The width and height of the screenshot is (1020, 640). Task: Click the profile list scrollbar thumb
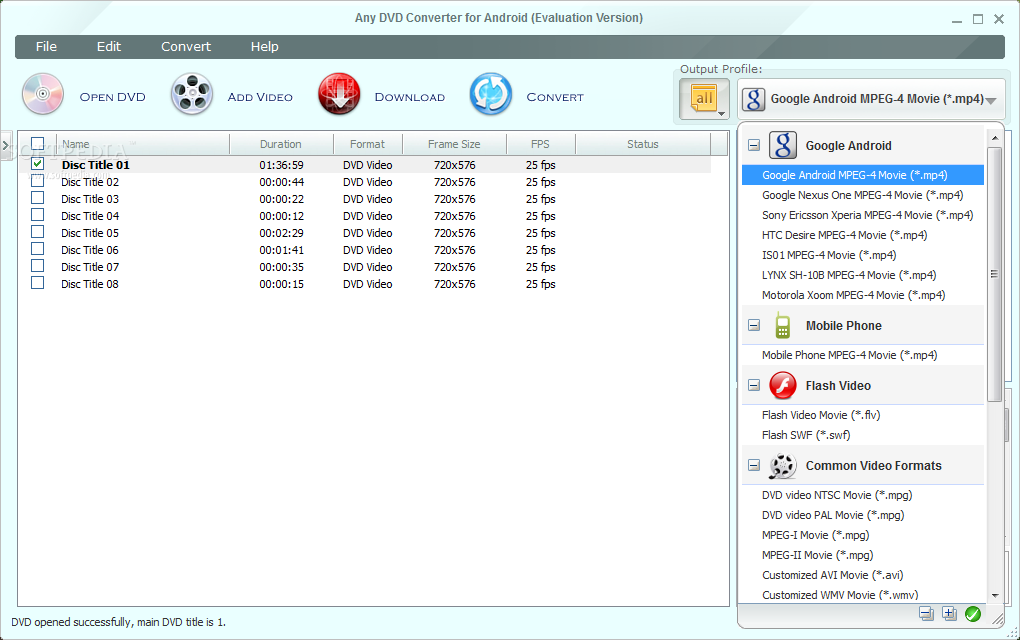point(994,274)
